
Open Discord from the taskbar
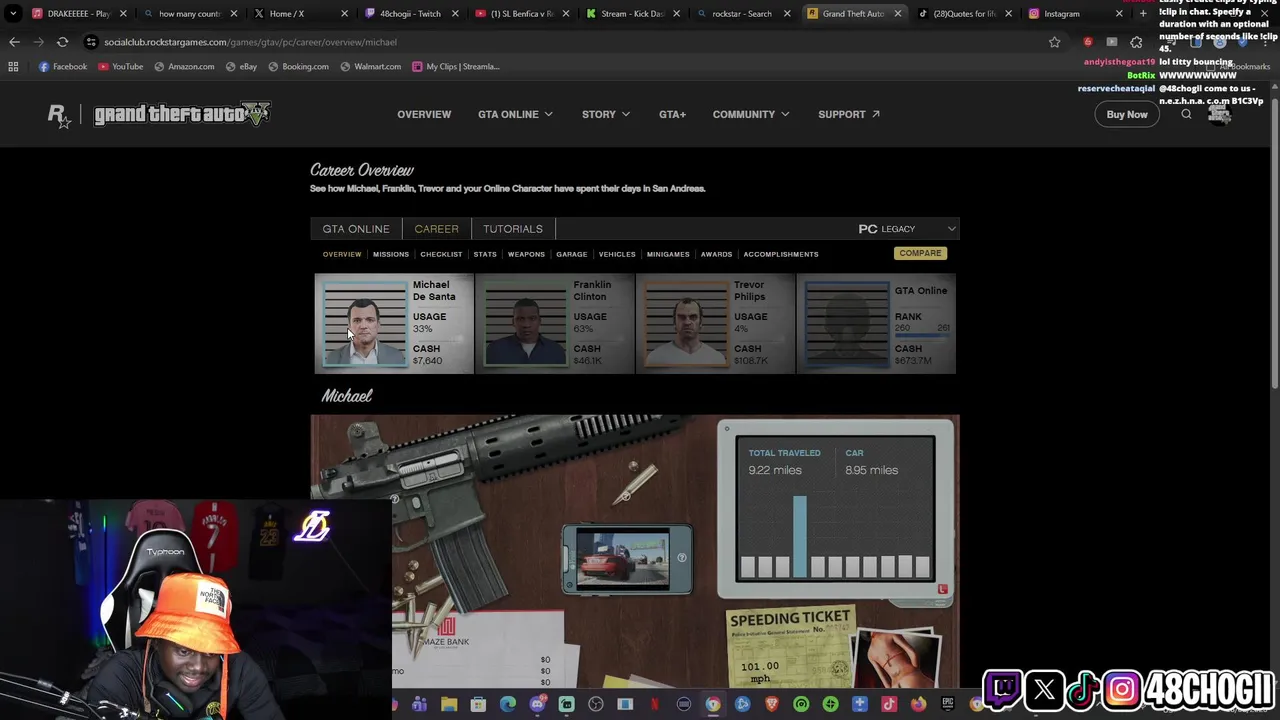[537, 704]
